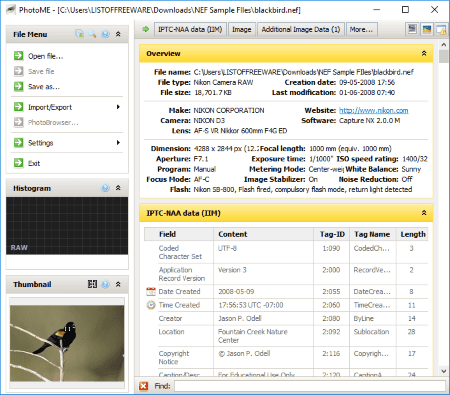Click the thumbnail view grid icon in Thumbnail header
450x395 pixels.
click(92, 284)
